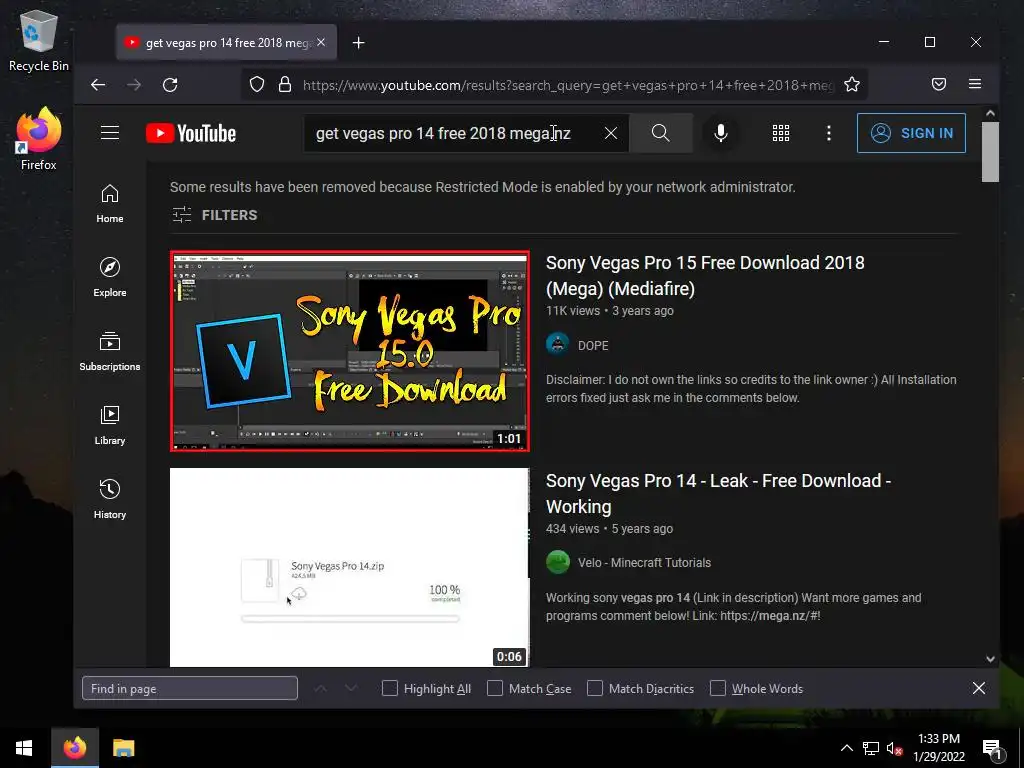This screenshot has height=768, width=1024.
Task: Click DOPE channel avatar
Action: click(x=558, y=344)
